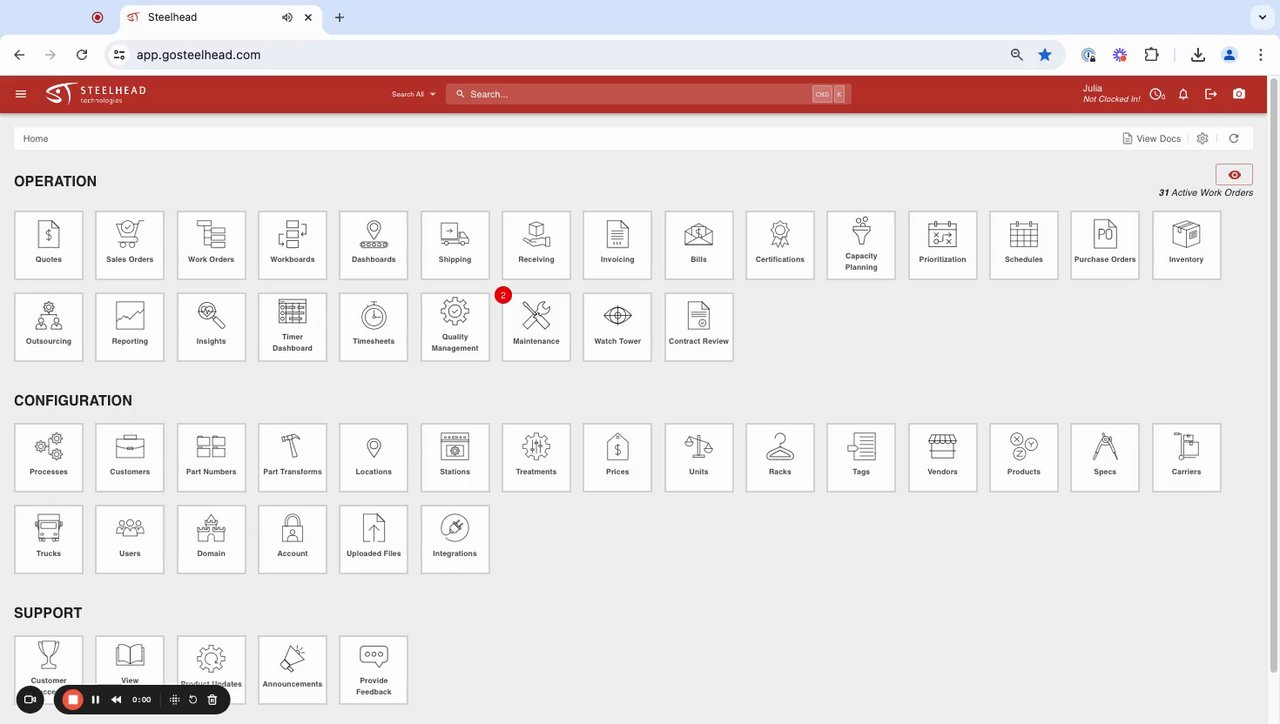
Task: Open the Receiving tile
Action: pyautogui.click(x=536, y=245)
